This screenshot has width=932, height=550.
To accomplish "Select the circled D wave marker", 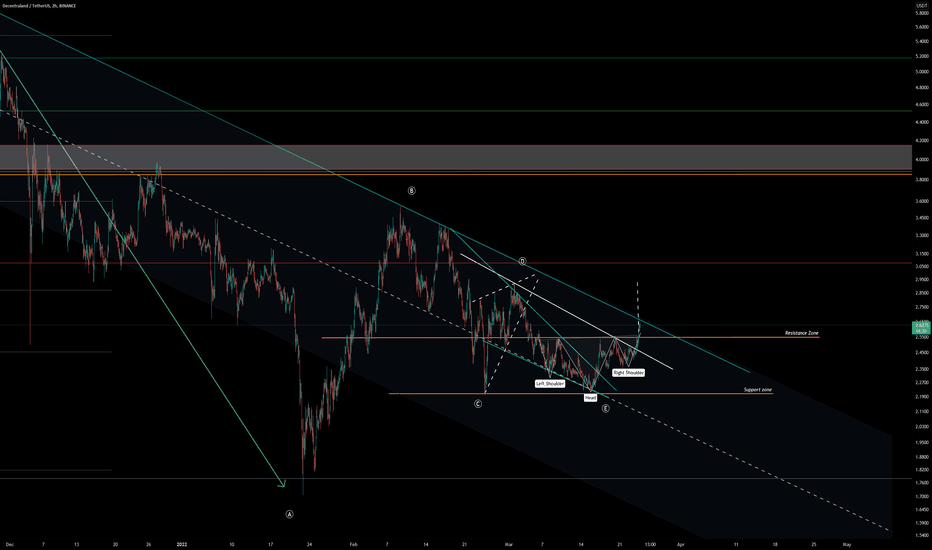I will pyautogui.click(x=522, y=261).
